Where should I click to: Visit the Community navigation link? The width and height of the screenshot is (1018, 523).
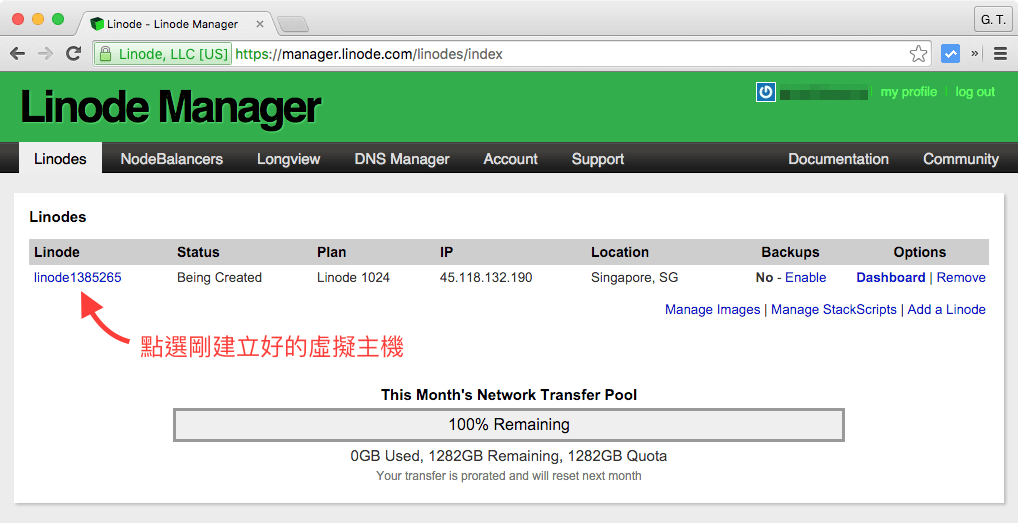click(961, 159)
